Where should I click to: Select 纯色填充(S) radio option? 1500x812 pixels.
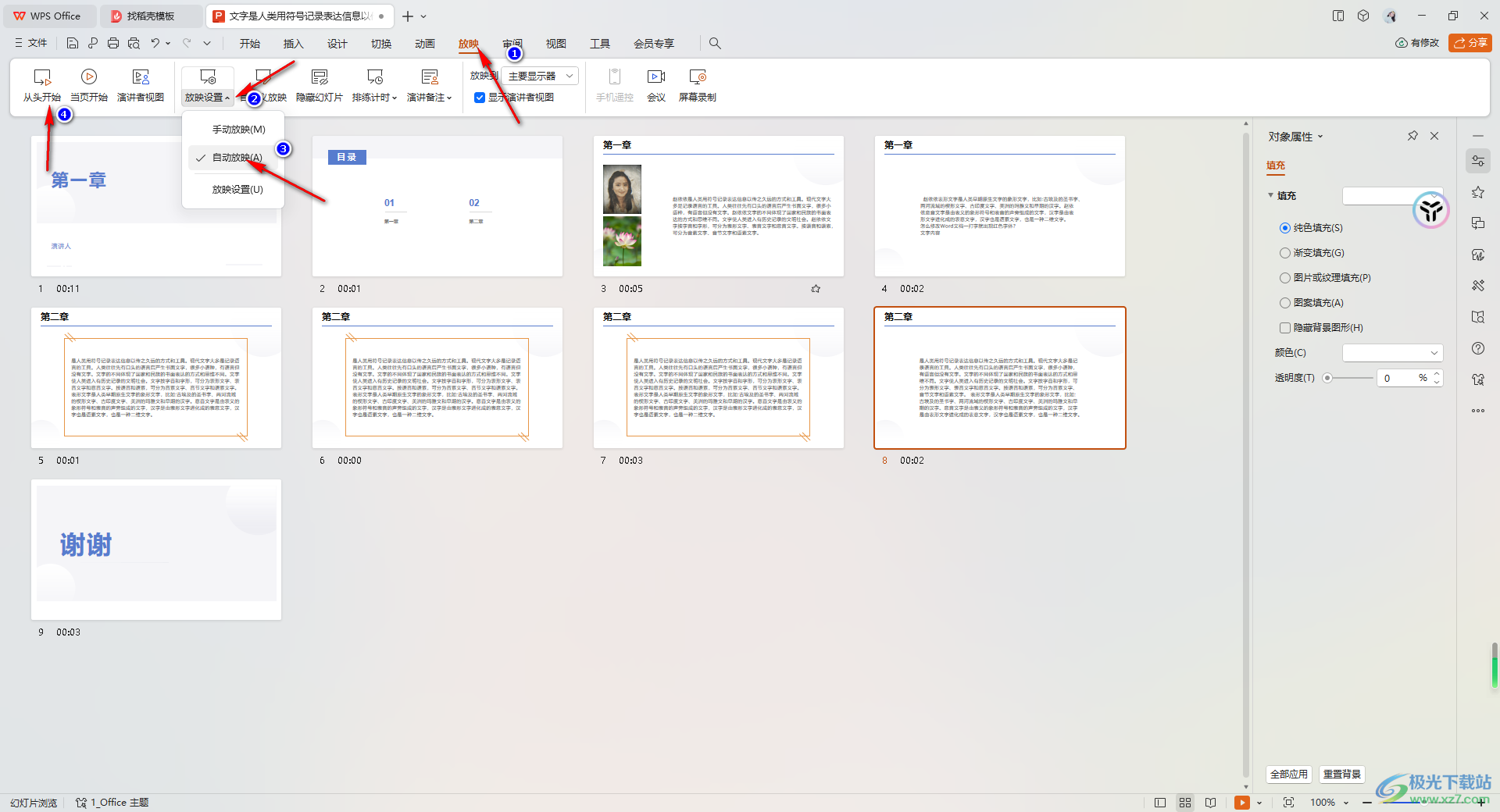coord(1285,228)
